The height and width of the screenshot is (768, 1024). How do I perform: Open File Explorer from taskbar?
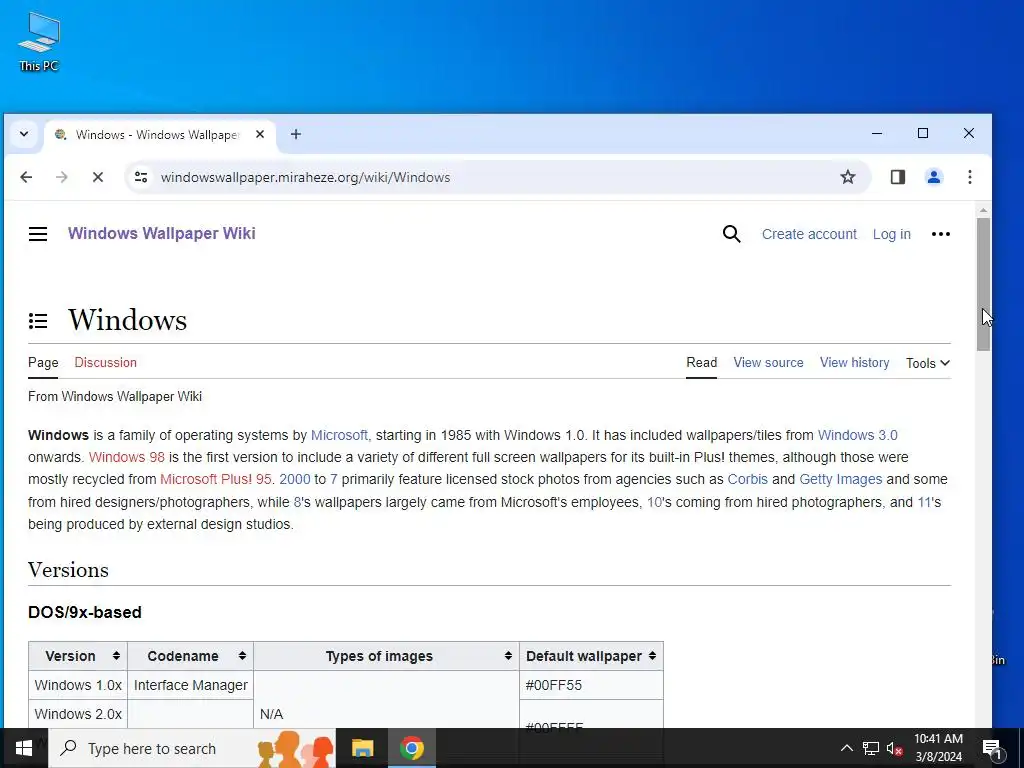(x=362, y=748)
